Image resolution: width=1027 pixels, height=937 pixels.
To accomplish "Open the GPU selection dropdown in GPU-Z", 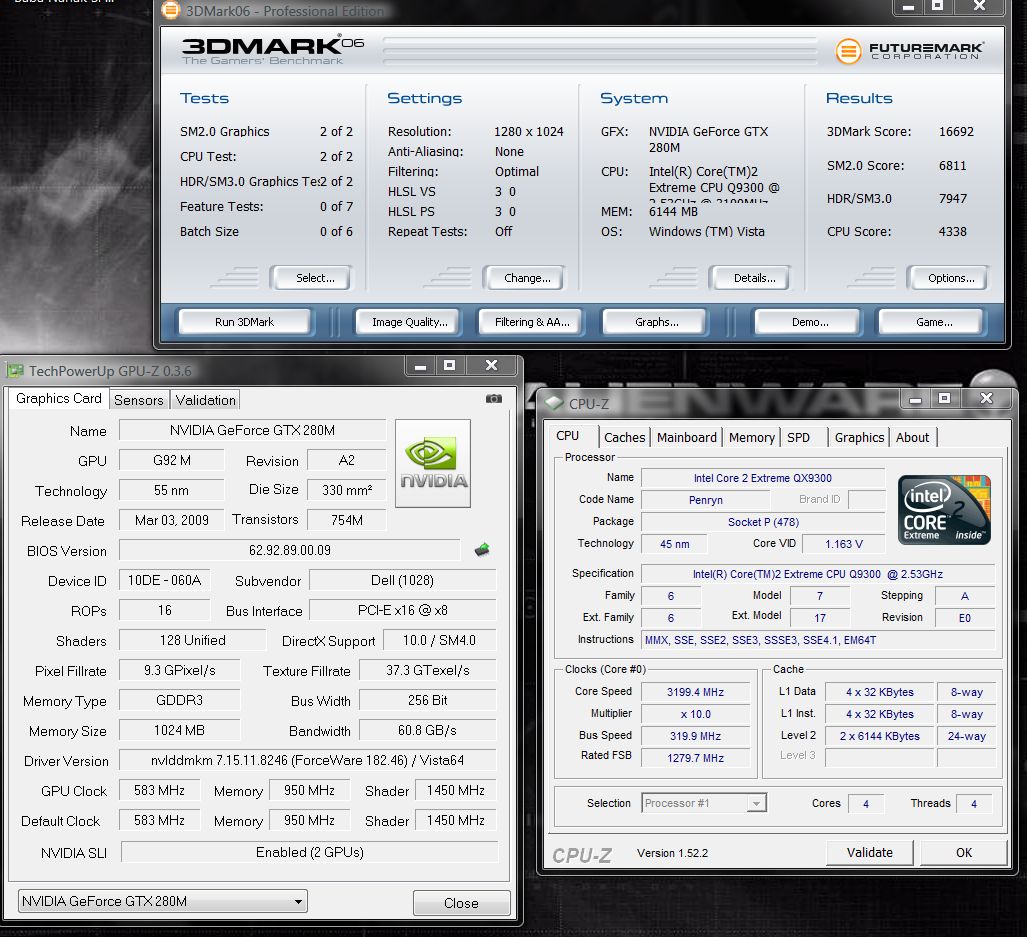I will click(x=298, y=902).
